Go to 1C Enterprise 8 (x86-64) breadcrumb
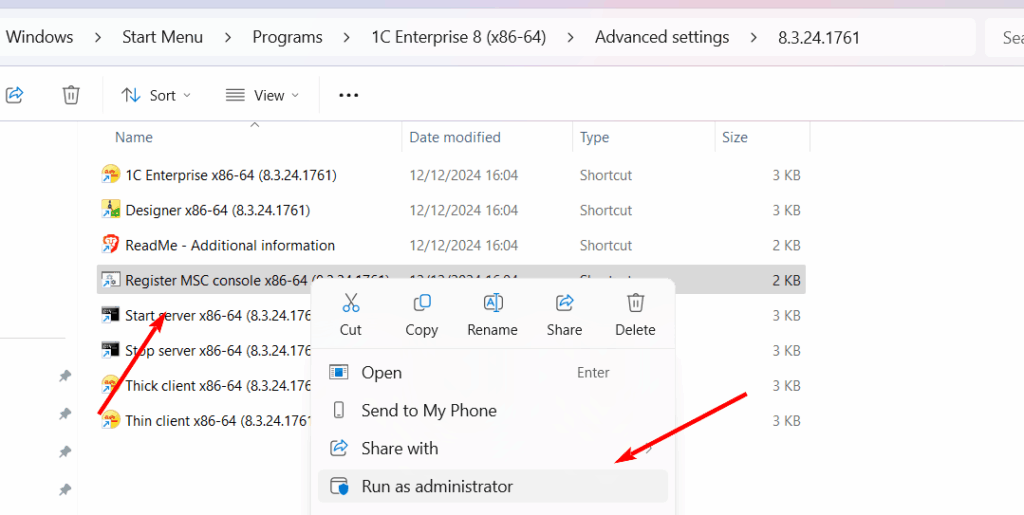Viewport: 1024px width, 515px height. click(x=458, y=37)
